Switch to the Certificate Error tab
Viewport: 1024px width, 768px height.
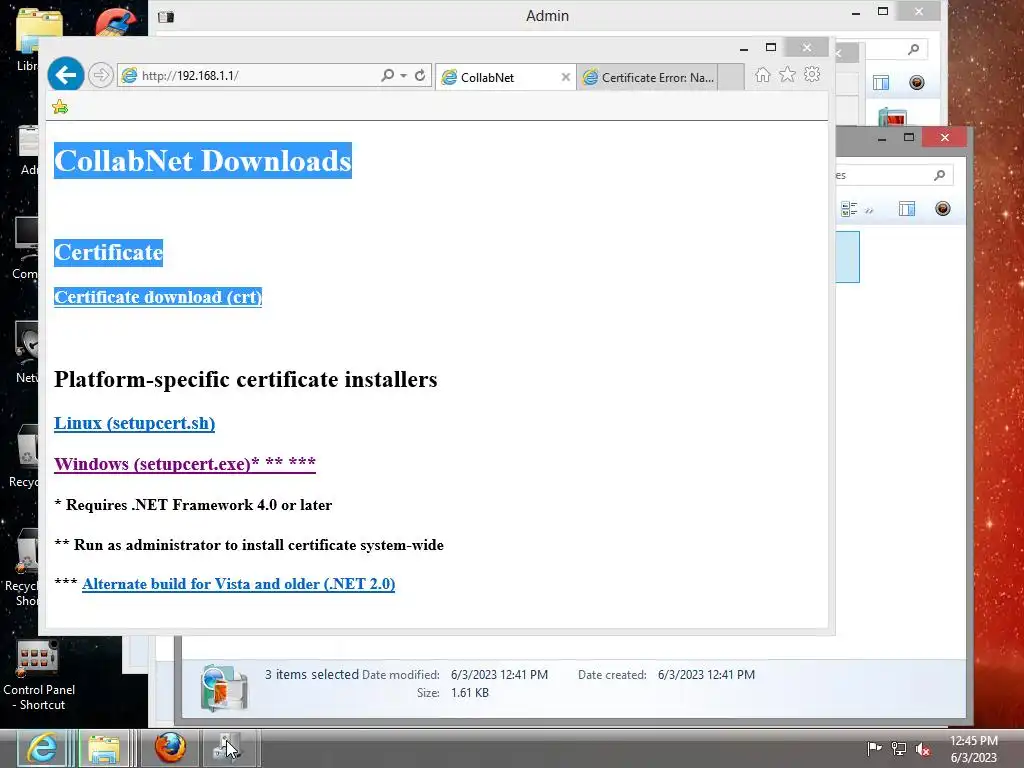[647, 77]
